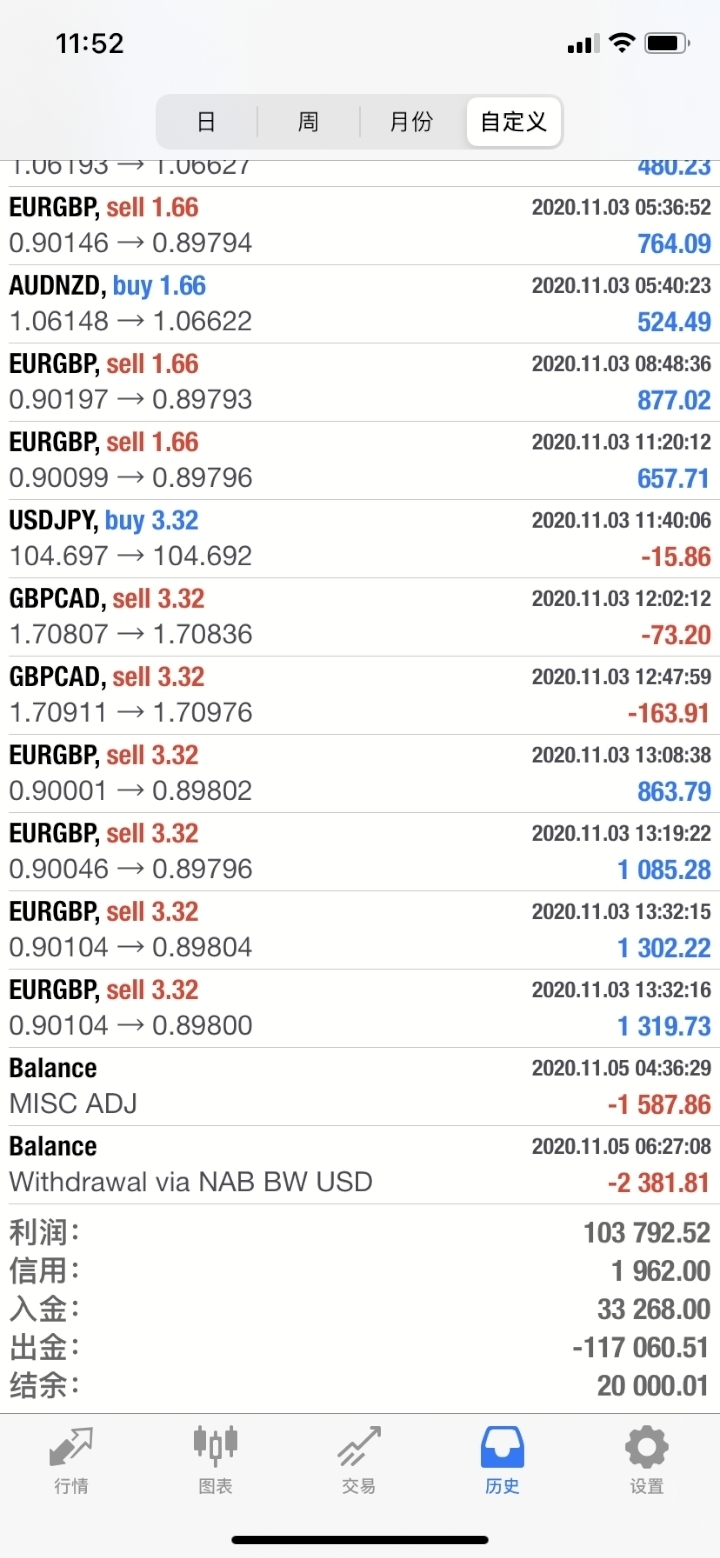Viewport: 720px width, 1558px height.
Task: Tap the 历史 history tray icon
Action: (502, 1448)
